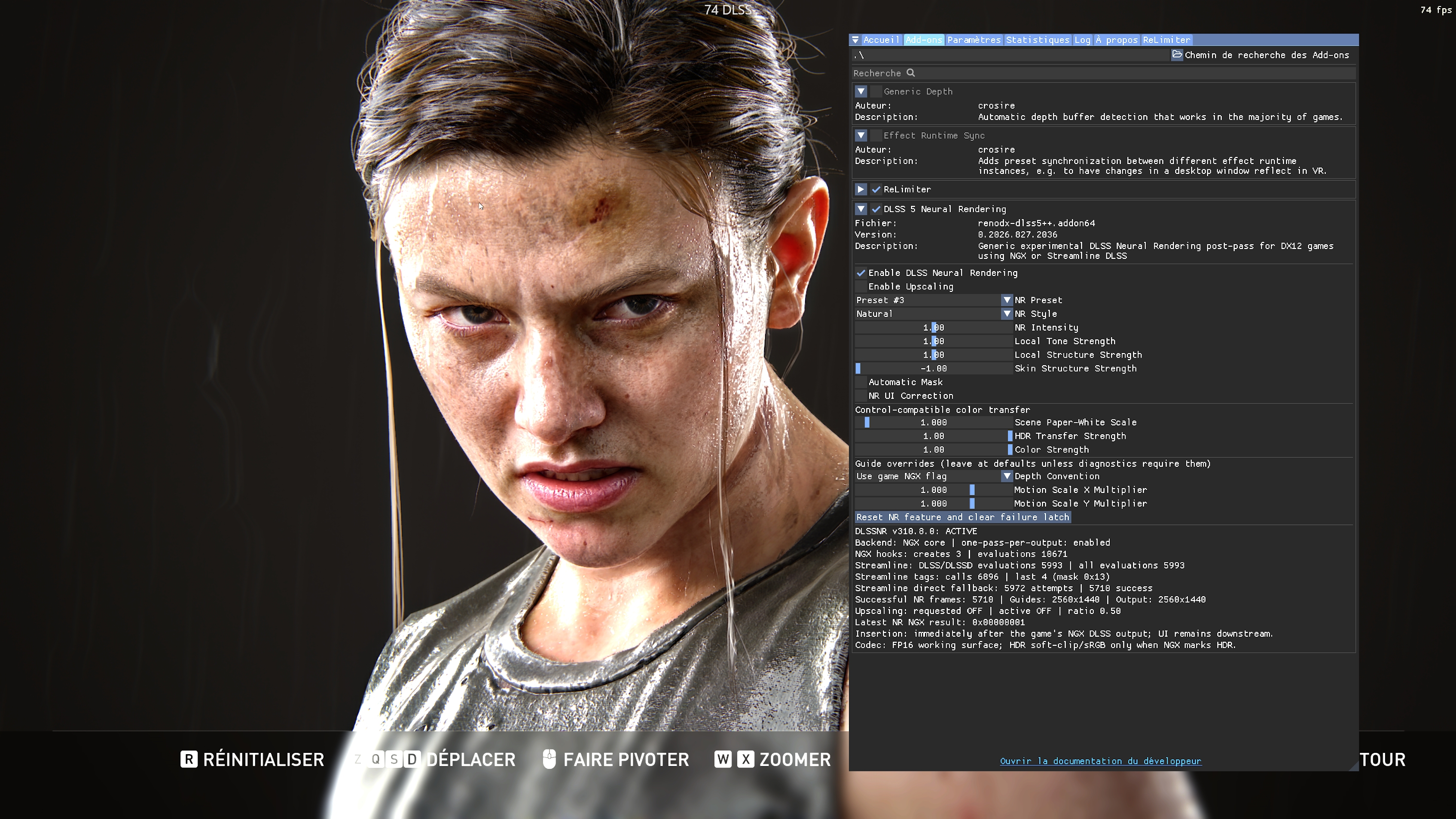The image size is (1456, 819).
Task: Click the Control-compatible color transfer heading
Action: (x=942, y=410)
